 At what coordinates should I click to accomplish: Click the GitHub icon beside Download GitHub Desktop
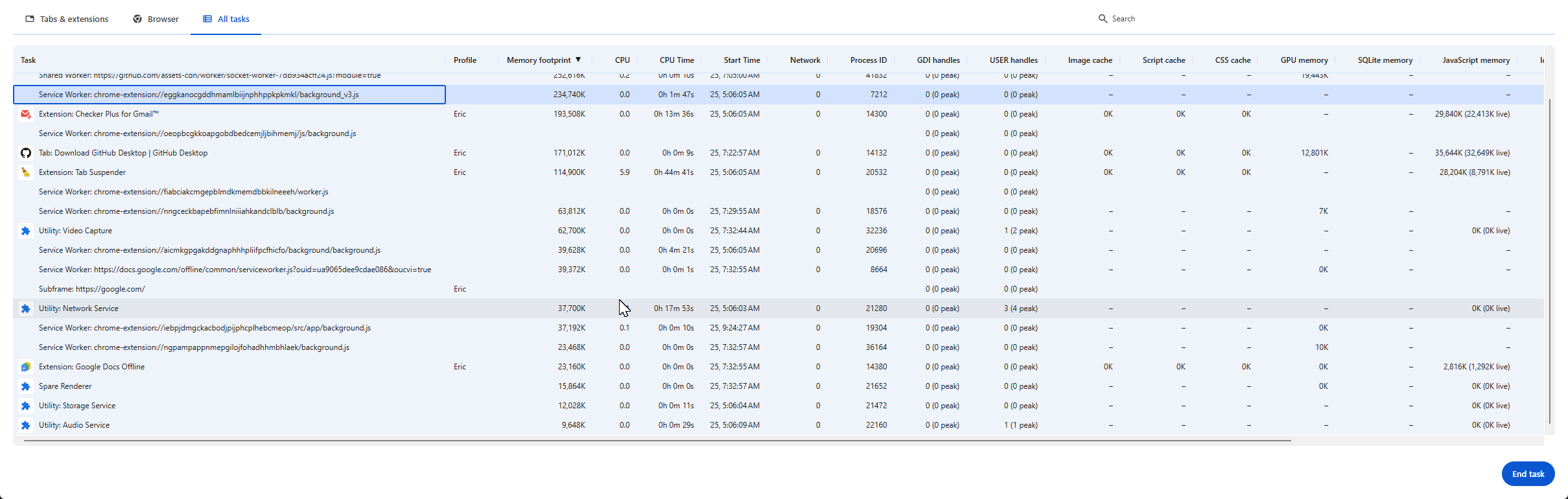[x=25, y=153]
